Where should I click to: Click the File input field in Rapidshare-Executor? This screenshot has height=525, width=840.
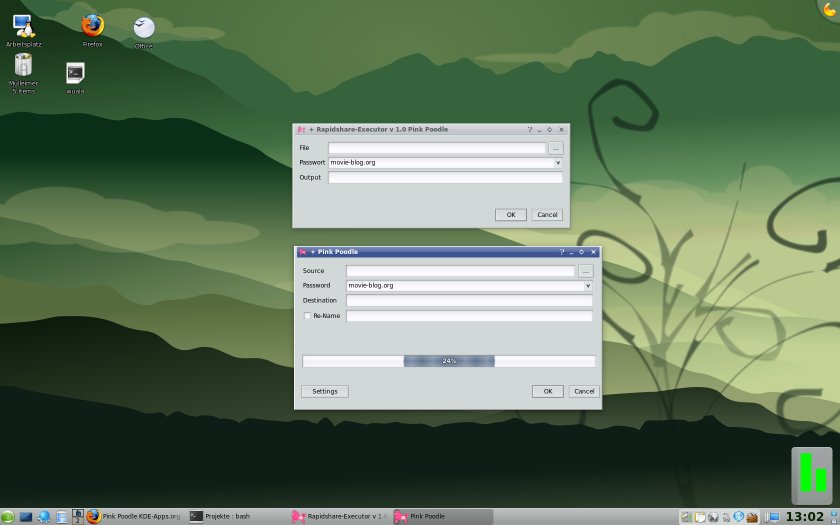(437, 148)
